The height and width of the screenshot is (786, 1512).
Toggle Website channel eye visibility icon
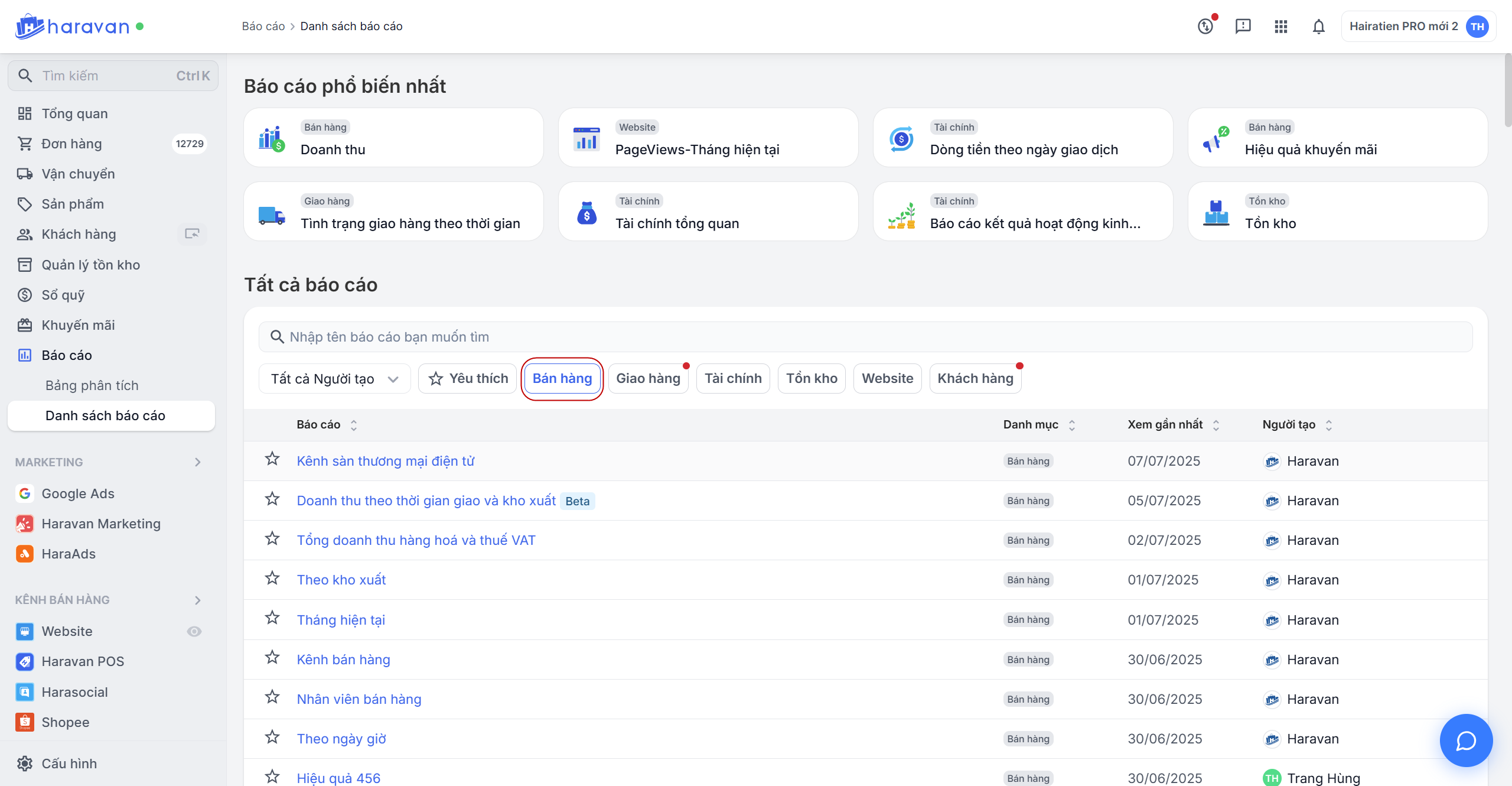click(194, 631)
